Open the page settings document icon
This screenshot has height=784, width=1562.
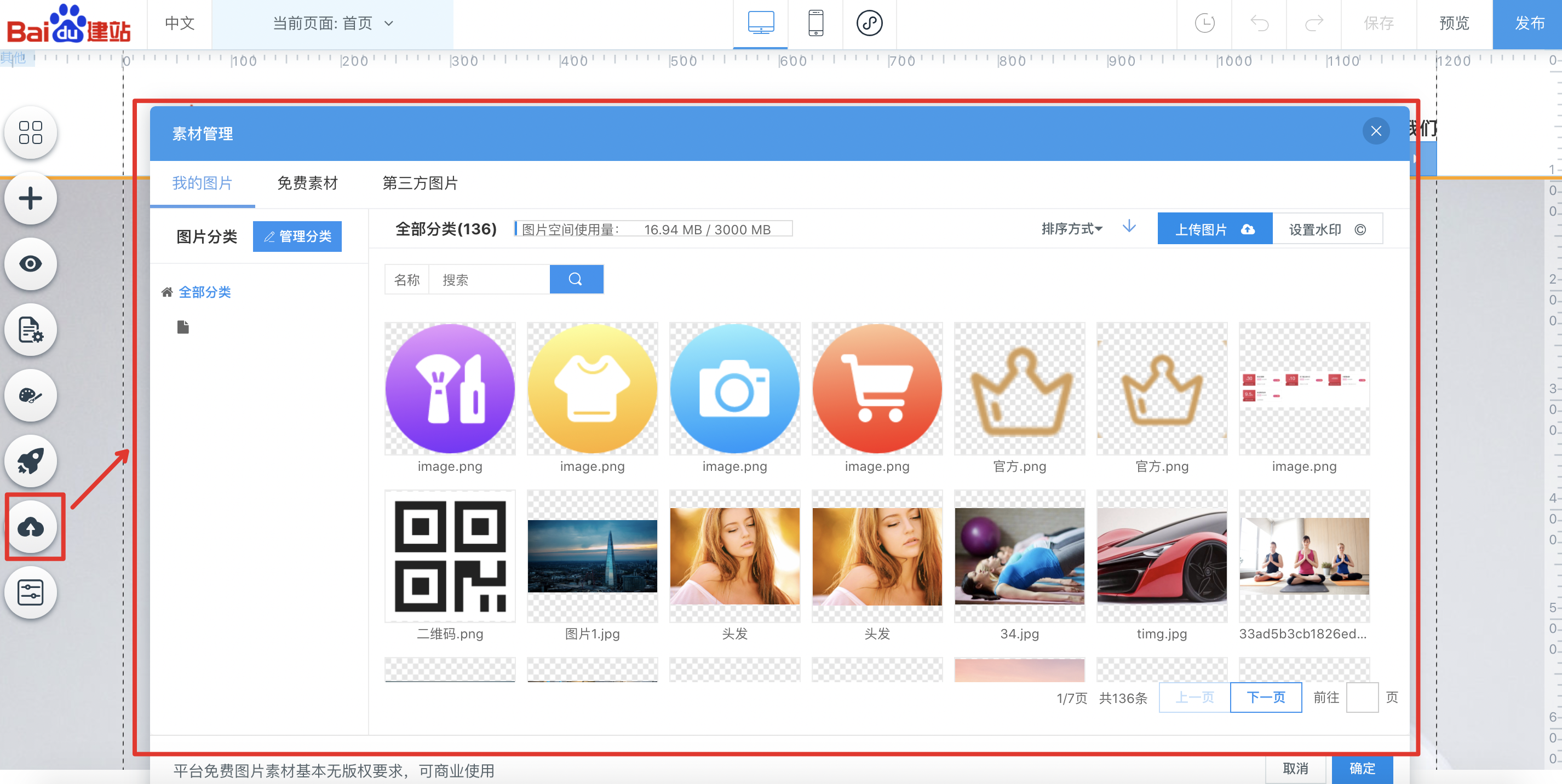(30, 330)
